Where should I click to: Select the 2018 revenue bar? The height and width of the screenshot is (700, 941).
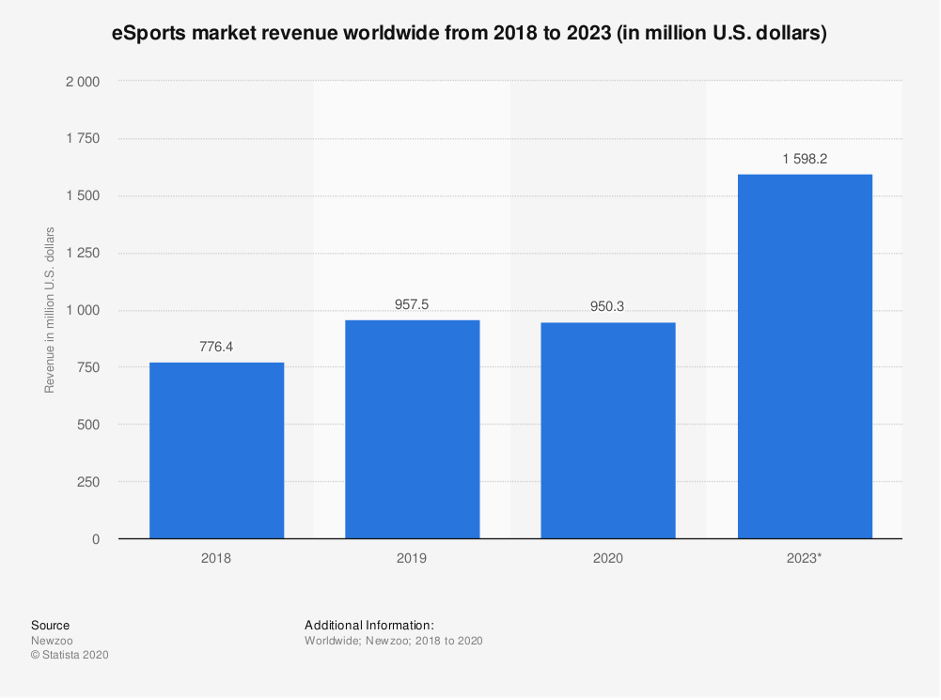pyautogui.click(x=216, y=450)
